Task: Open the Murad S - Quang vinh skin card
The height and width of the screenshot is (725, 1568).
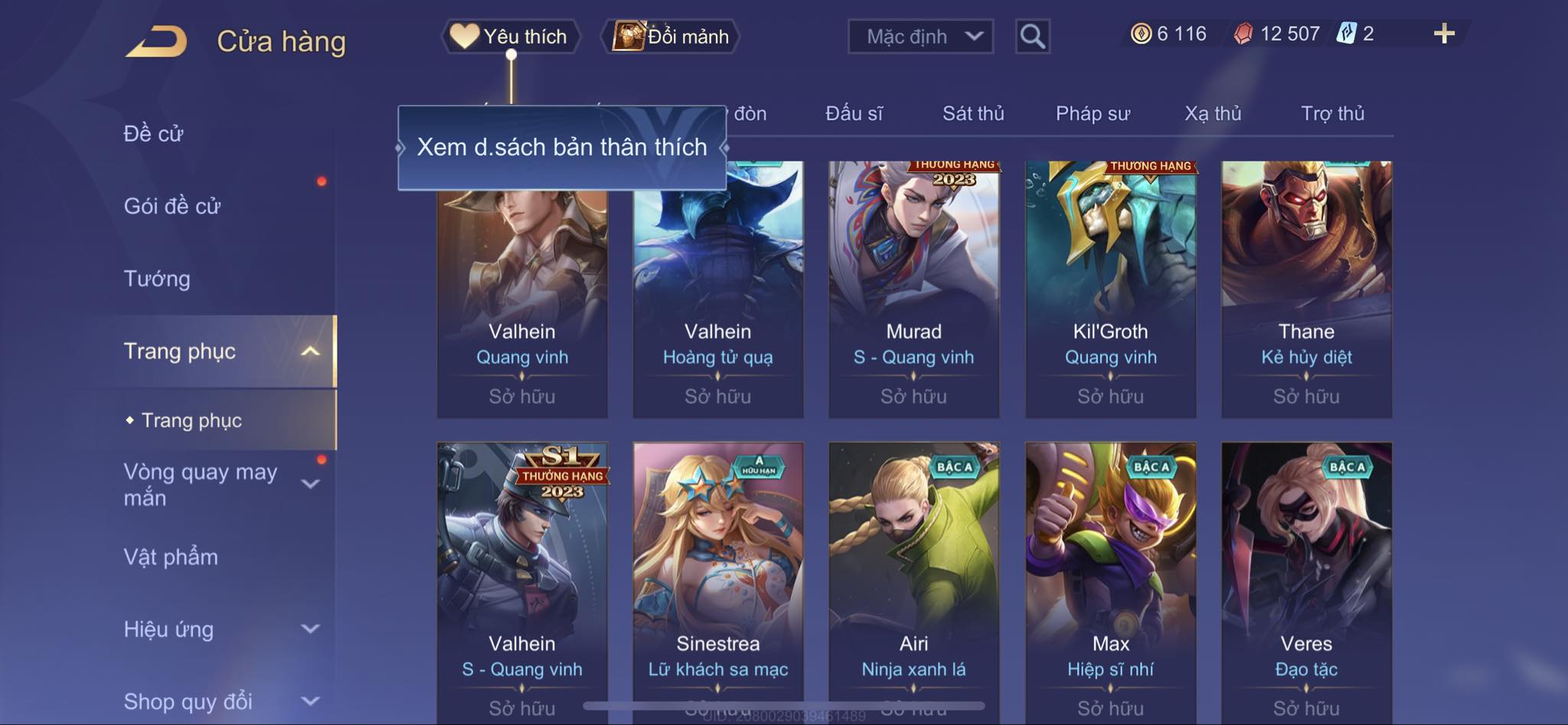Action: [913, 289]
